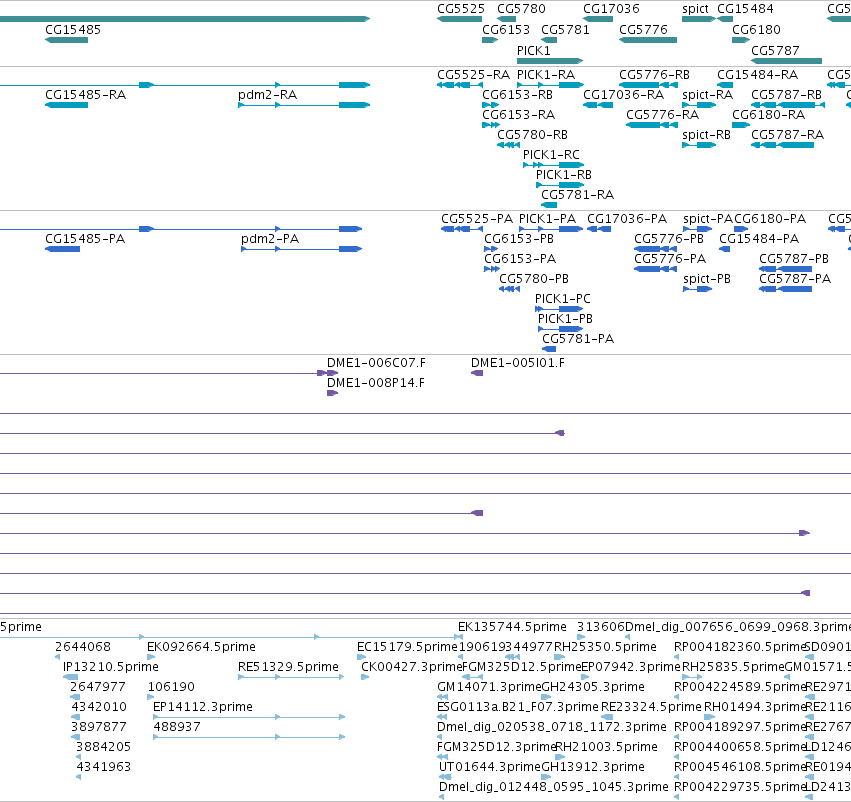Select the CG5787-PB protein label

(793, 259)
